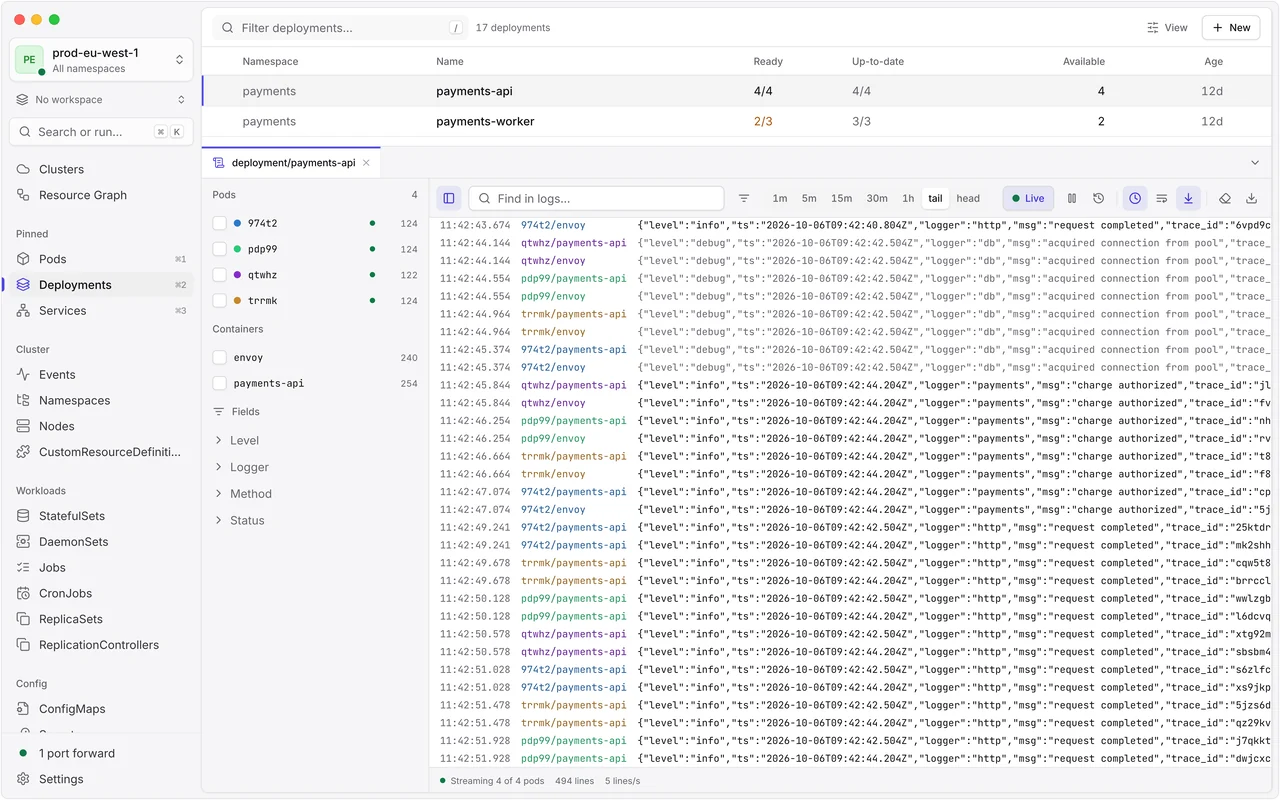Image resolution: width=1280 pixels, height=800 pixels.
Task: Toggle auto-scroll to bottom arrow icon
Action: click(1188, 198)
